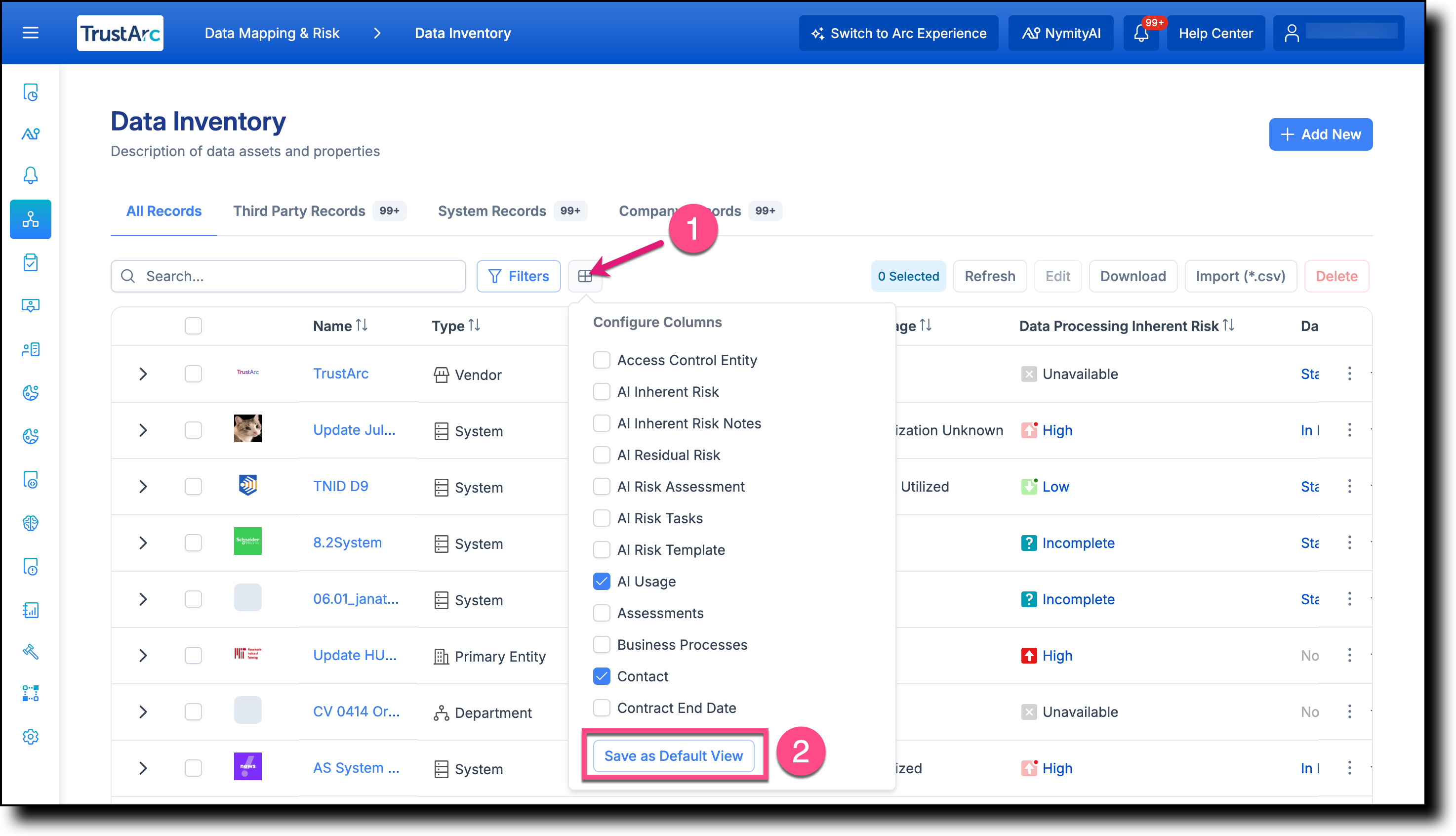
Task: Open row actions menu for TrustArc row
Action: click(x=1349, y=374)
